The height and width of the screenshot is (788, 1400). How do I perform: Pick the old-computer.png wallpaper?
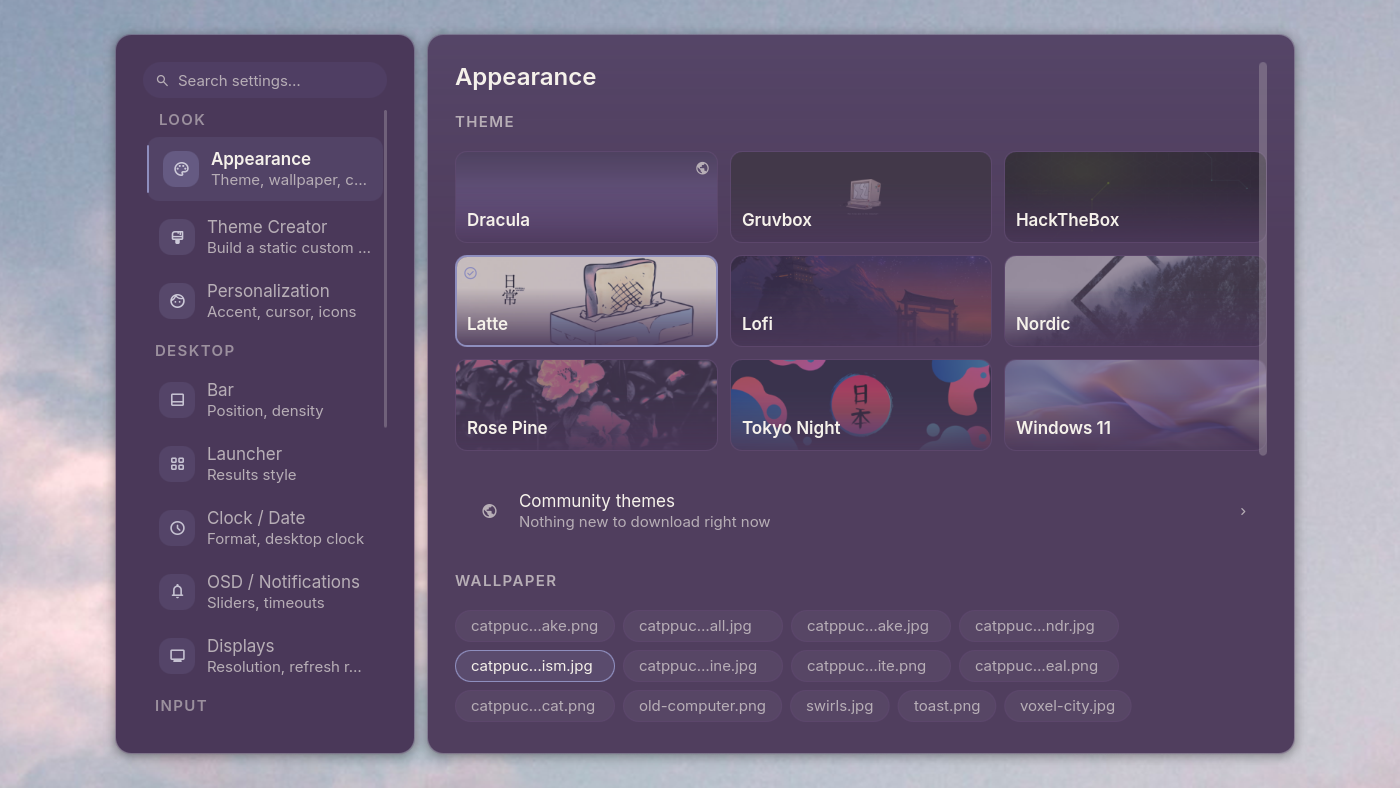(702, 706)
